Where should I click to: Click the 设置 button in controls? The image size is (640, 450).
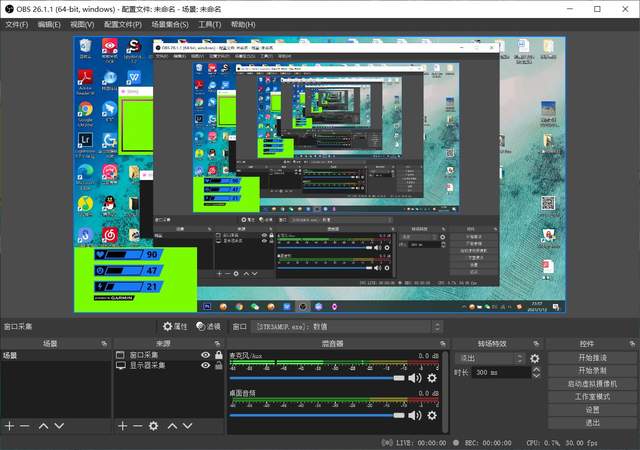pos(591,410)
